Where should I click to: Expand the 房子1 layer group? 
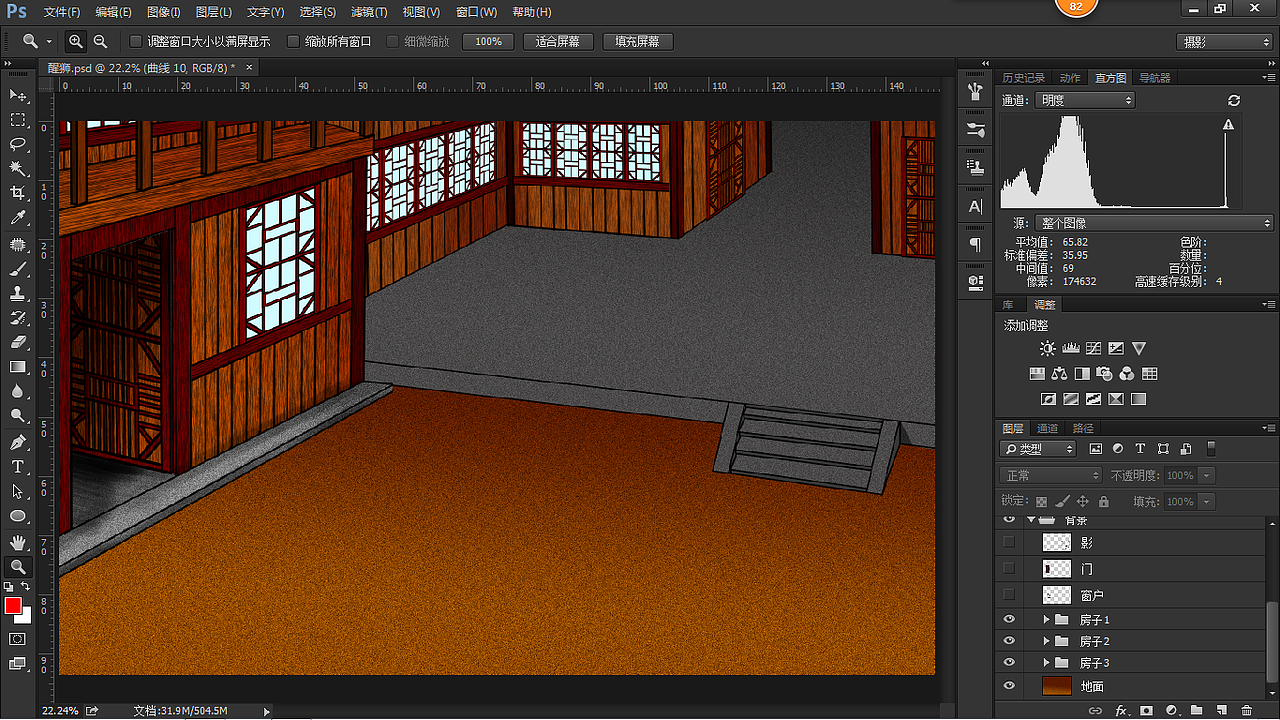(x=1046, y=620)
